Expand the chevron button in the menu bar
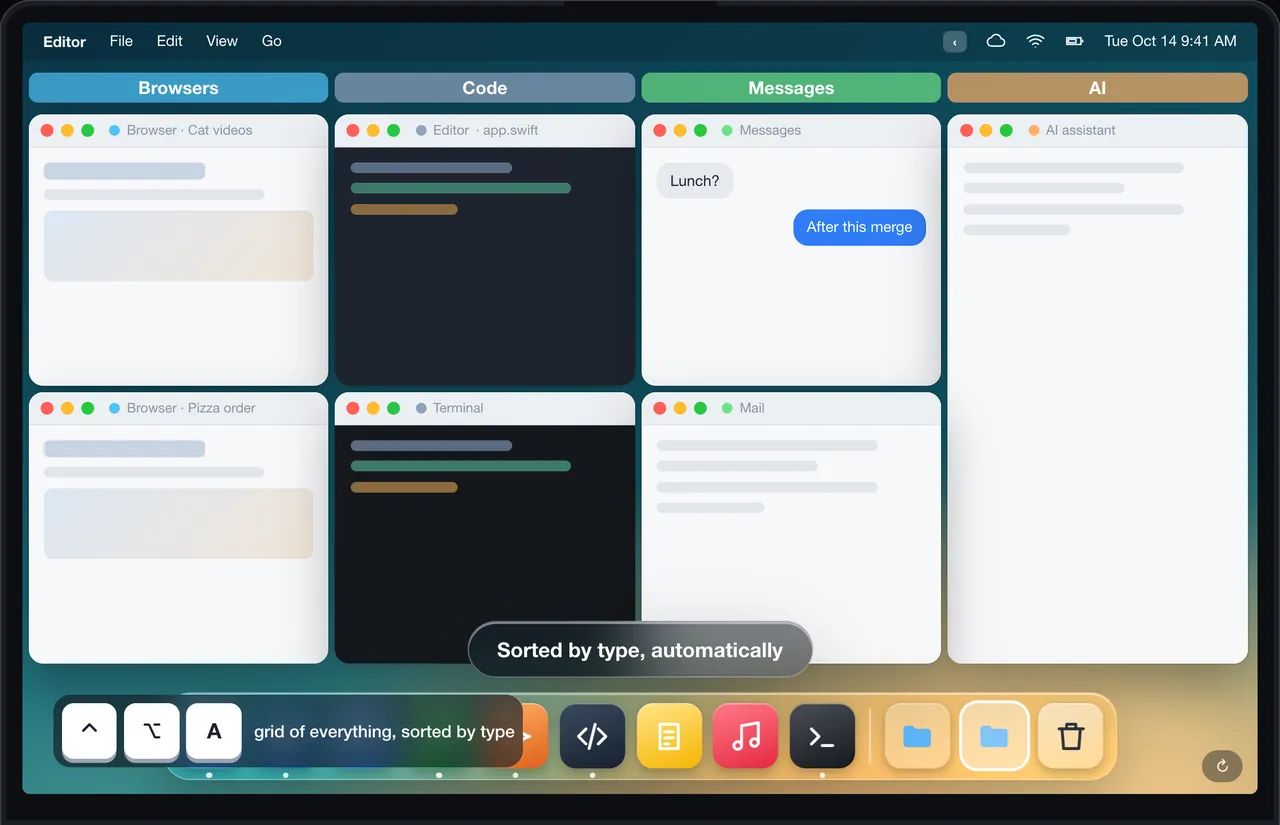The image size is (1280, 825). click(955, 41)
